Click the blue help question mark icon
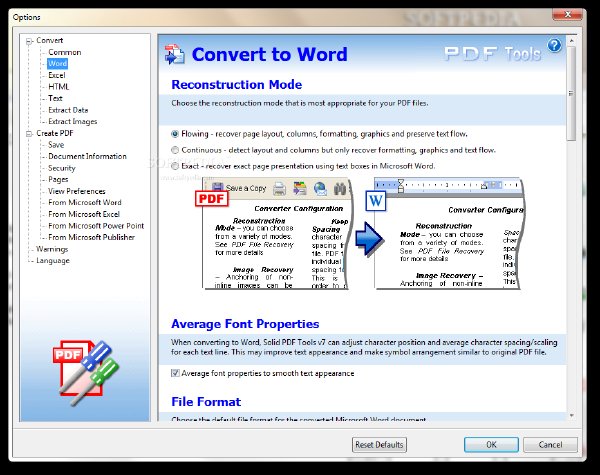600x475 pixels. click(554, 46)
